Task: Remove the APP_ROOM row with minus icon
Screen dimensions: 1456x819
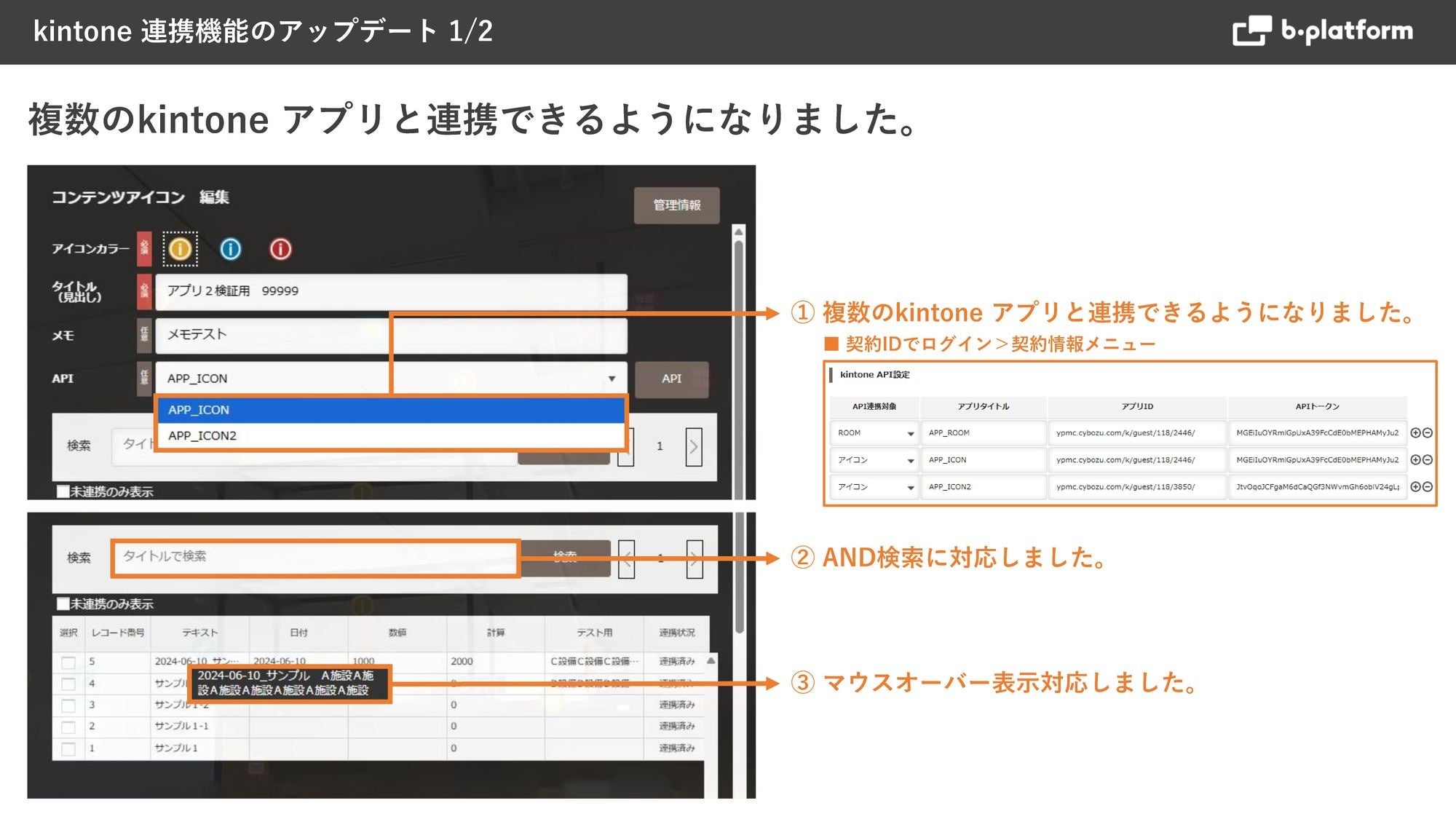Action: pyautogui.click(x=1428, y=432)
